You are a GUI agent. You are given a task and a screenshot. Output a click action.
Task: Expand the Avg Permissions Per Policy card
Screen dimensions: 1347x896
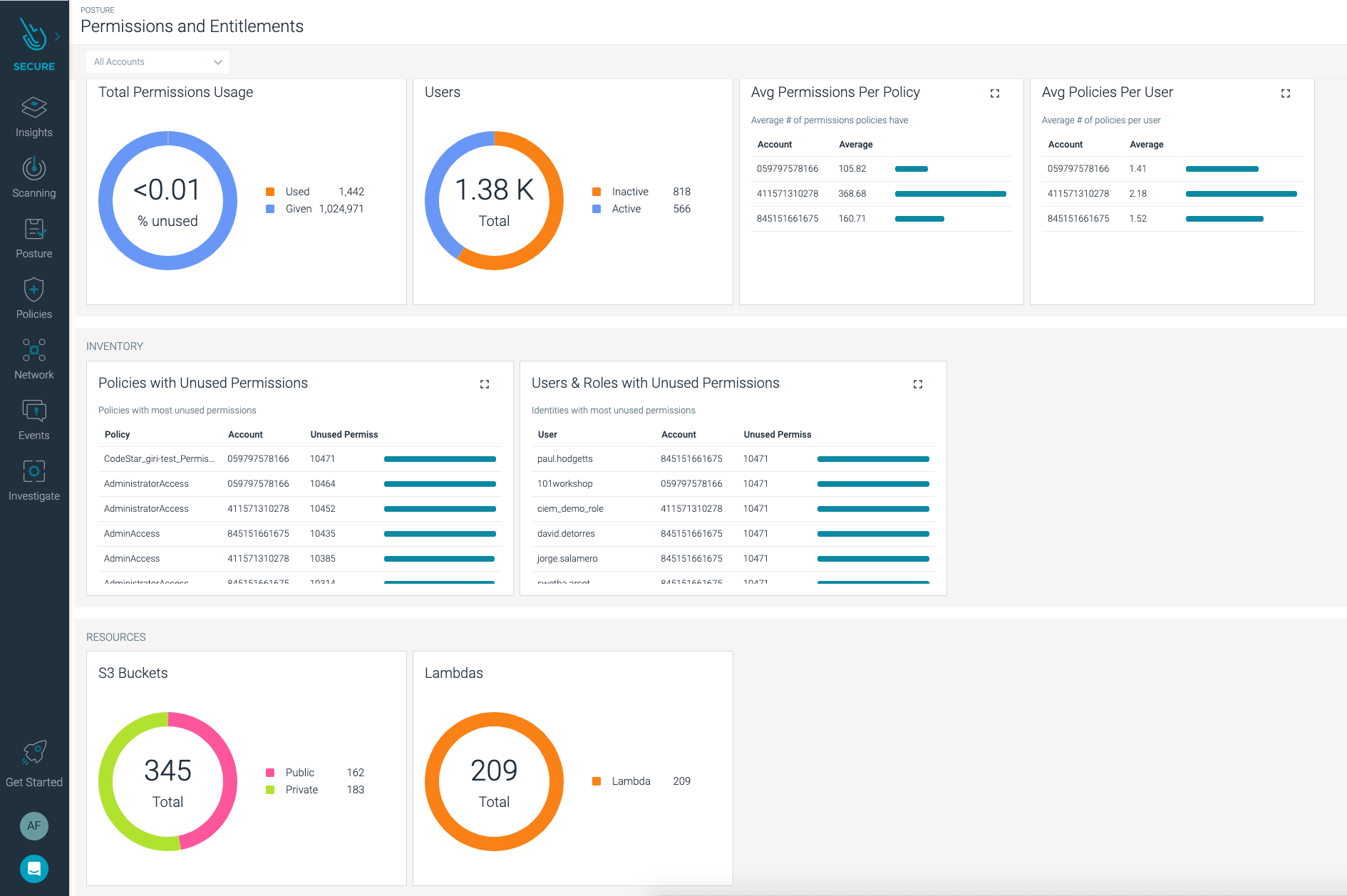click(994, 93)
